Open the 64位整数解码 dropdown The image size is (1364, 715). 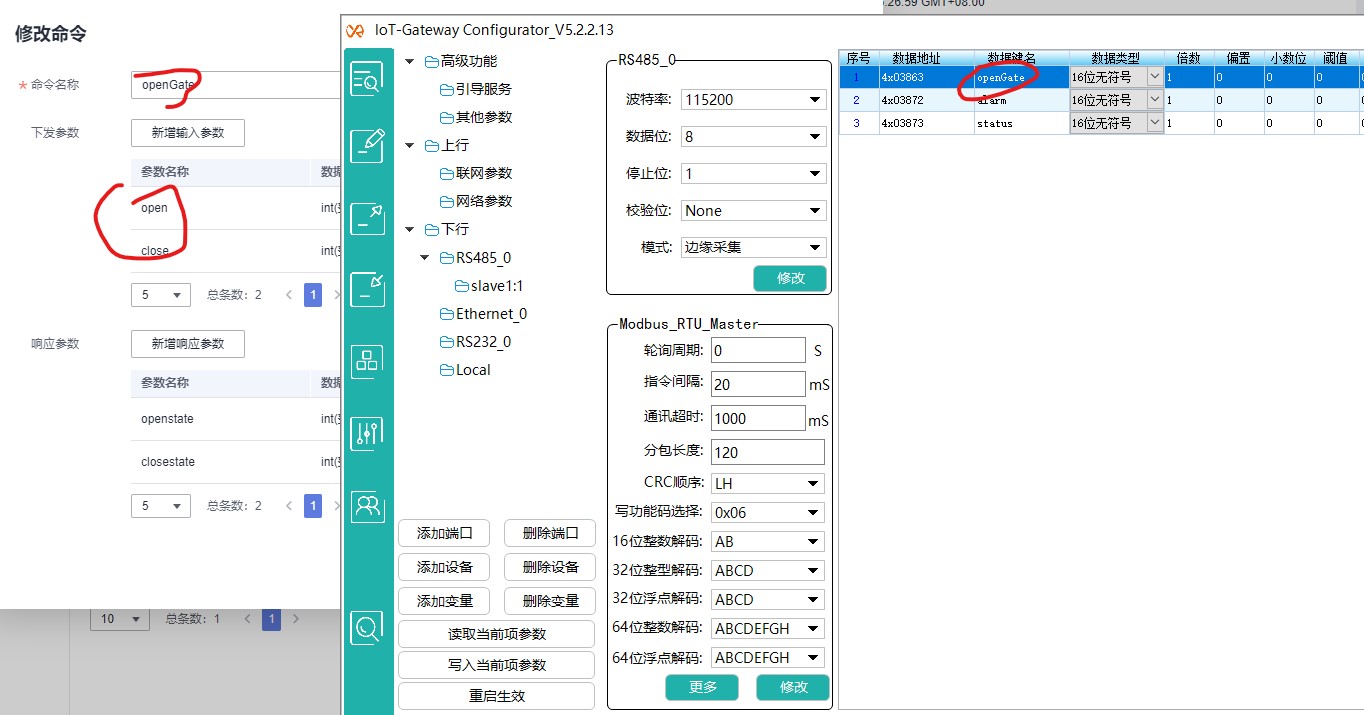point(767,629)
